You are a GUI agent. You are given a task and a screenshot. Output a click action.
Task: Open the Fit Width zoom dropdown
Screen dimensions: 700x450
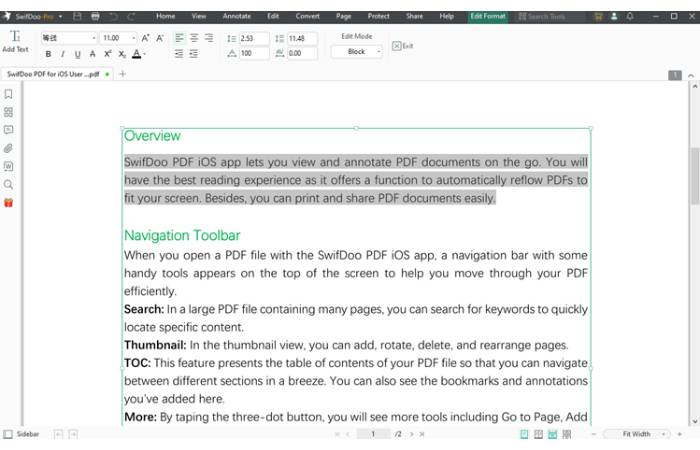tap(638, 434)
